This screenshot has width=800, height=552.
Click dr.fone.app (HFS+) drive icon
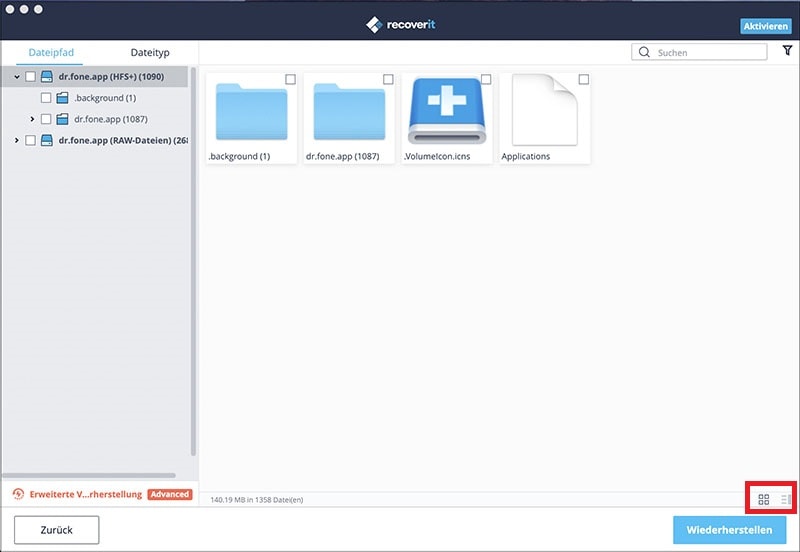coord(47,77)
